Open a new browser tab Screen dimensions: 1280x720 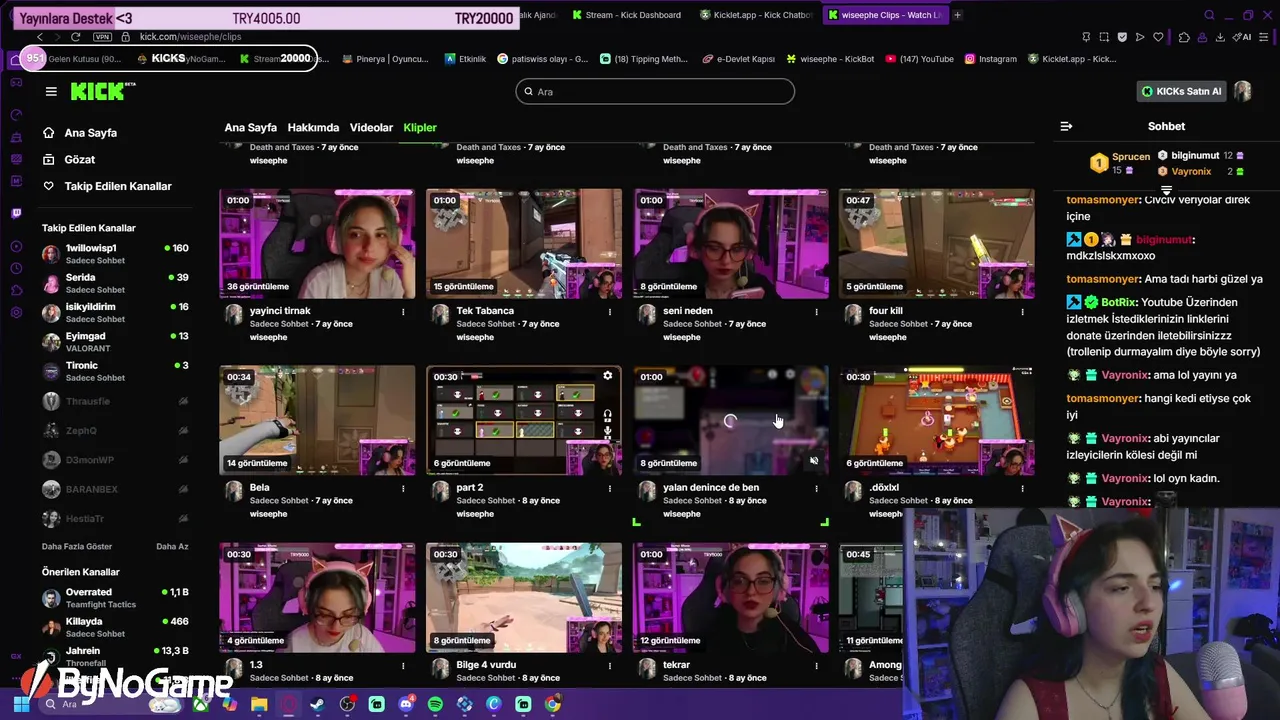pos(957,15)
